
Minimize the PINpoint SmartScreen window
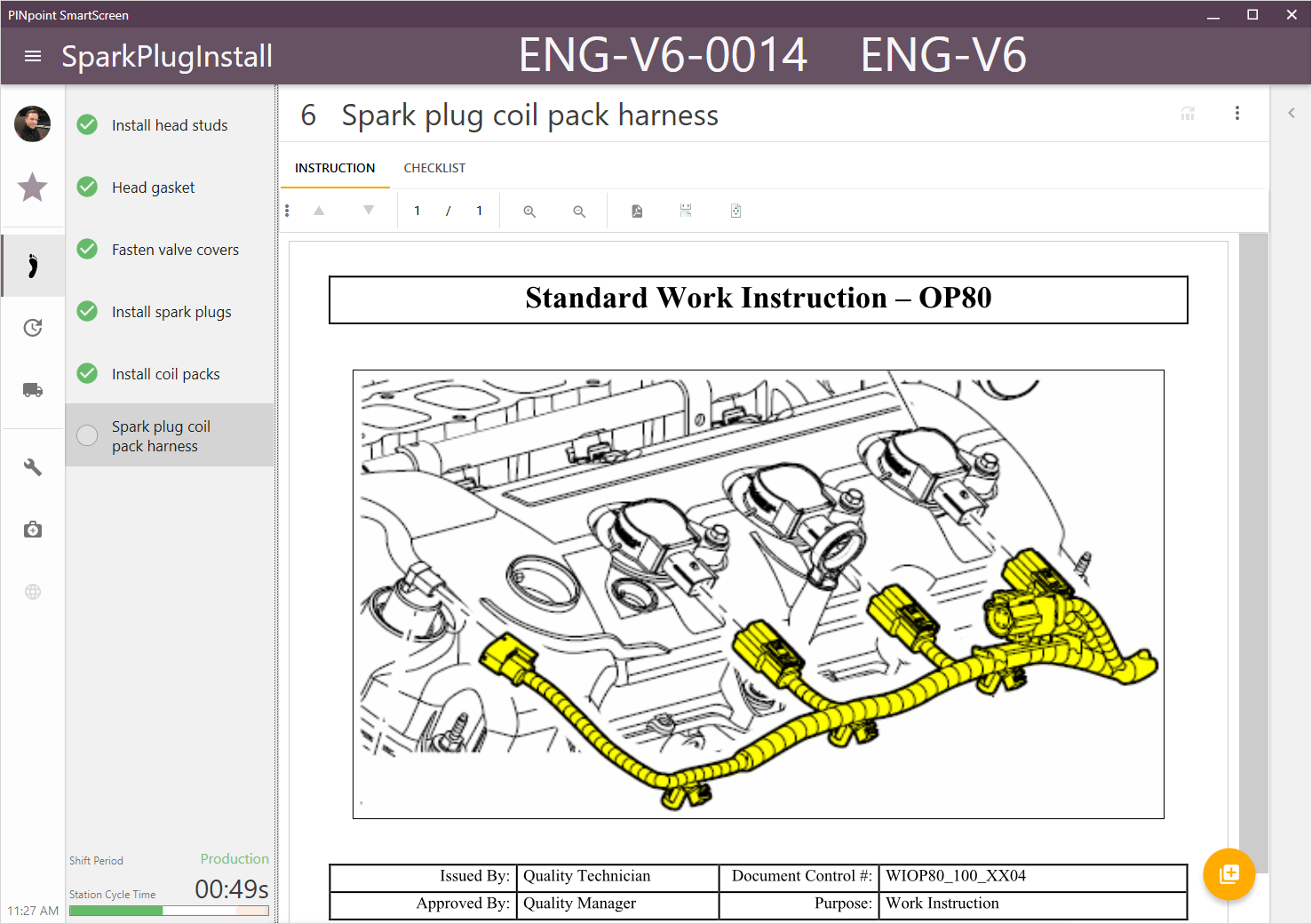tap(1213, 15)
